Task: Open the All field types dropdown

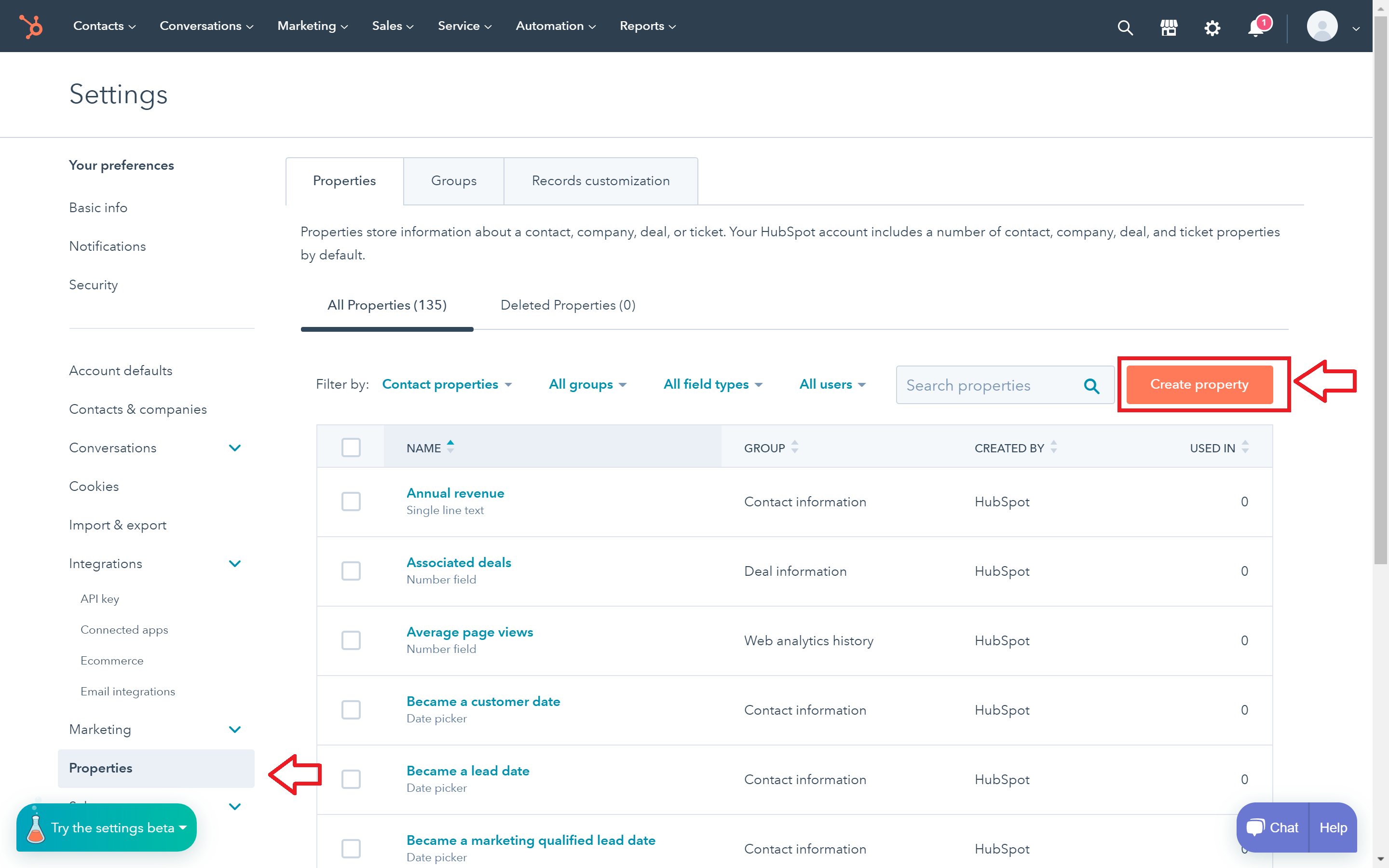Action: (x=712, y=384)
